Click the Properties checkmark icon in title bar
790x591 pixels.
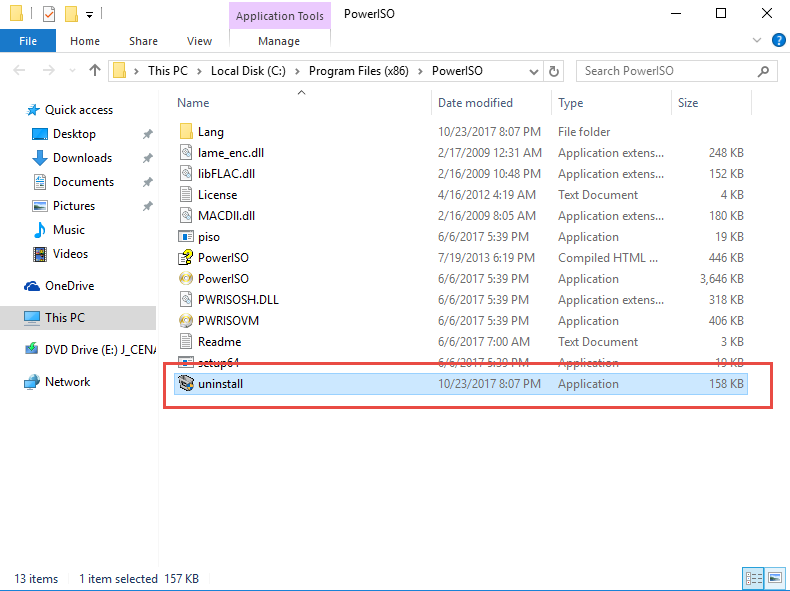pyautogui.click(x=49, y=14)
